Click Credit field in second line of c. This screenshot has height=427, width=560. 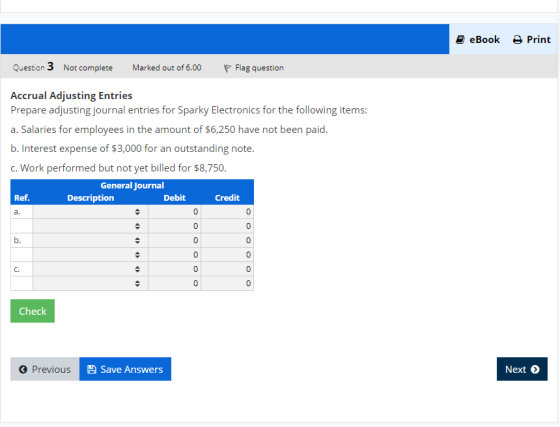pos(227,283)
